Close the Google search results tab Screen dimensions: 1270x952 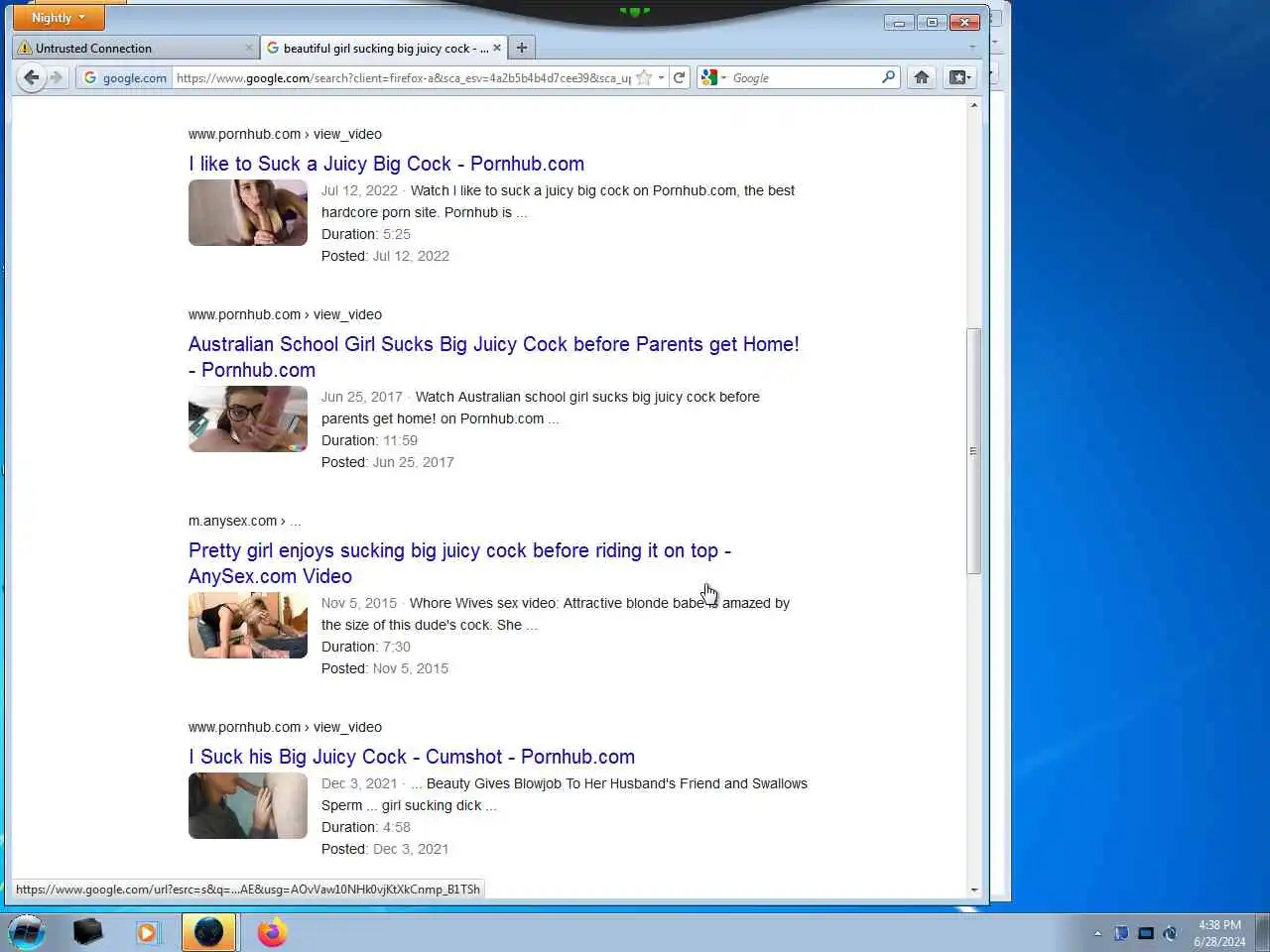497,48
